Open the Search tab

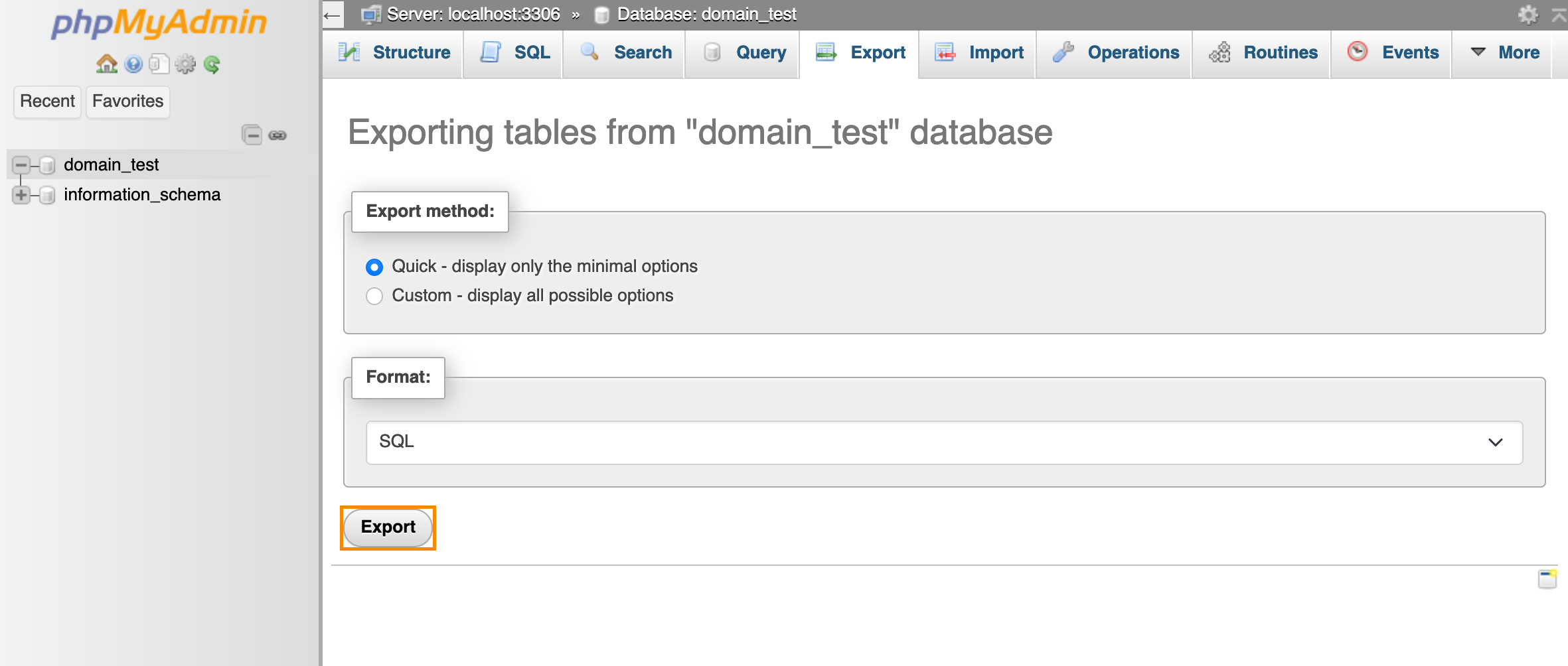pyautogui.click(x=625, y=53)
